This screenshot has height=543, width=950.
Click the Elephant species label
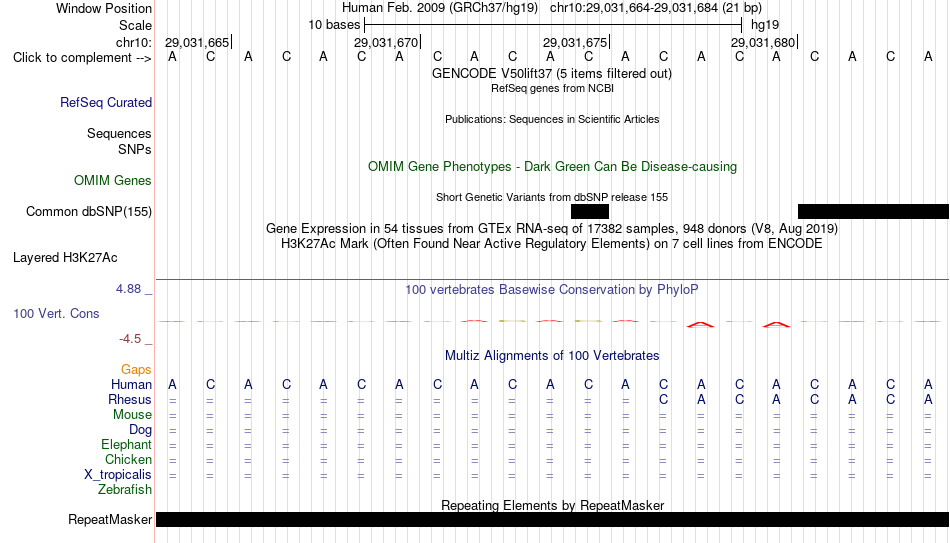(x=127, y=445)
